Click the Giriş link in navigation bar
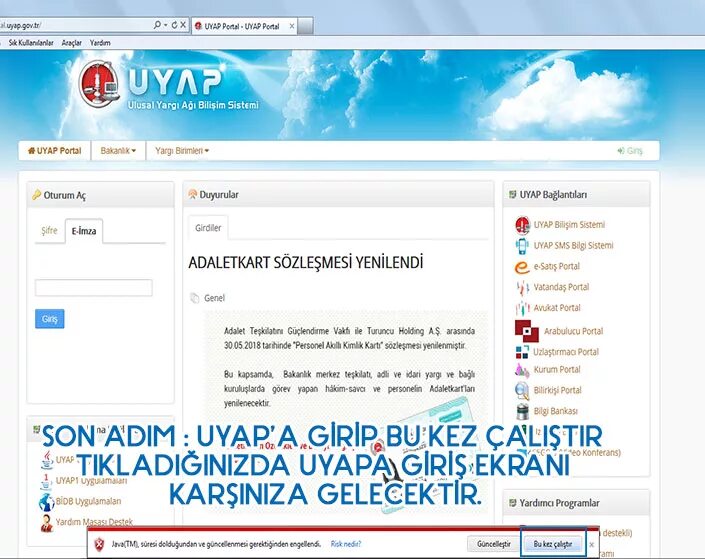This screenshot has height=559, width=705. [630, 151]
